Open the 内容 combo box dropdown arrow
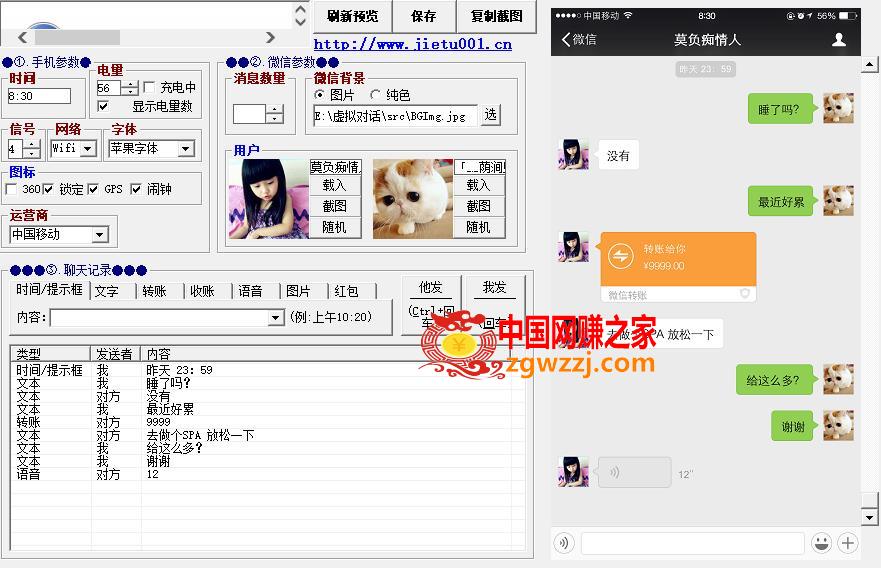Image resolution: width=881 pixels, height=568 pixels. pos(275,318)
